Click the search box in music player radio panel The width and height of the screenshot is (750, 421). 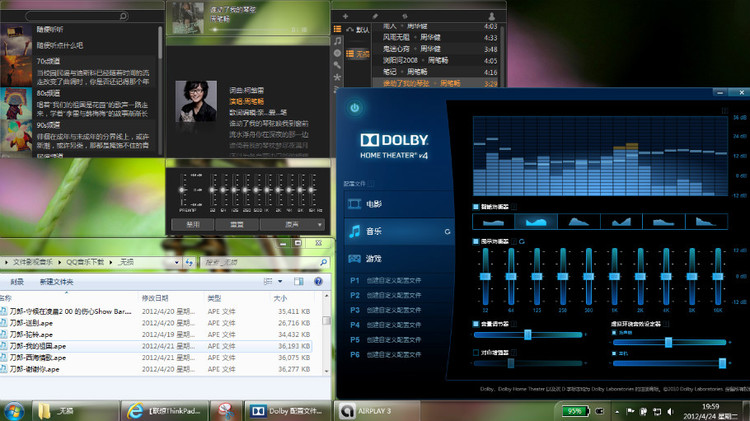[77, 16]
